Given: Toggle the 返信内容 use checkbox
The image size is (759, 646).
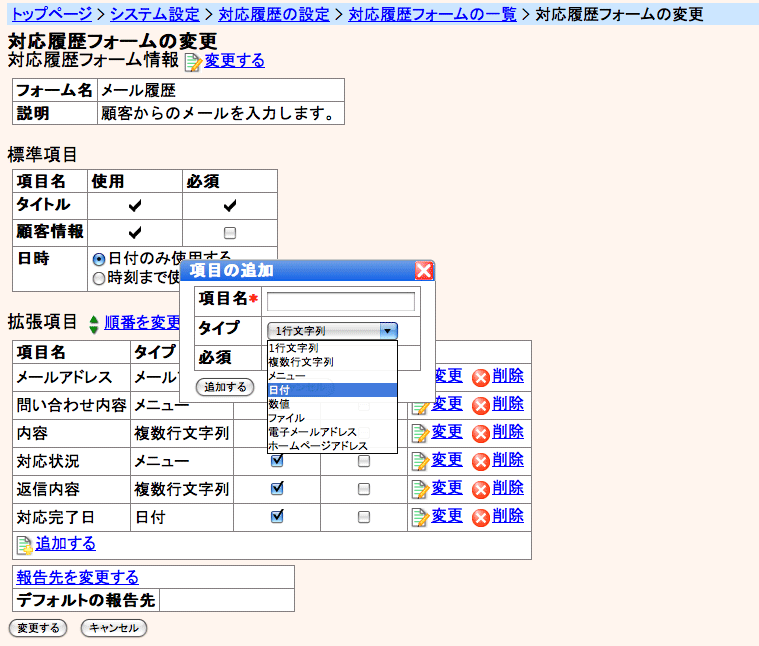Looking at the screenshot, I should [x=277, y=489].
